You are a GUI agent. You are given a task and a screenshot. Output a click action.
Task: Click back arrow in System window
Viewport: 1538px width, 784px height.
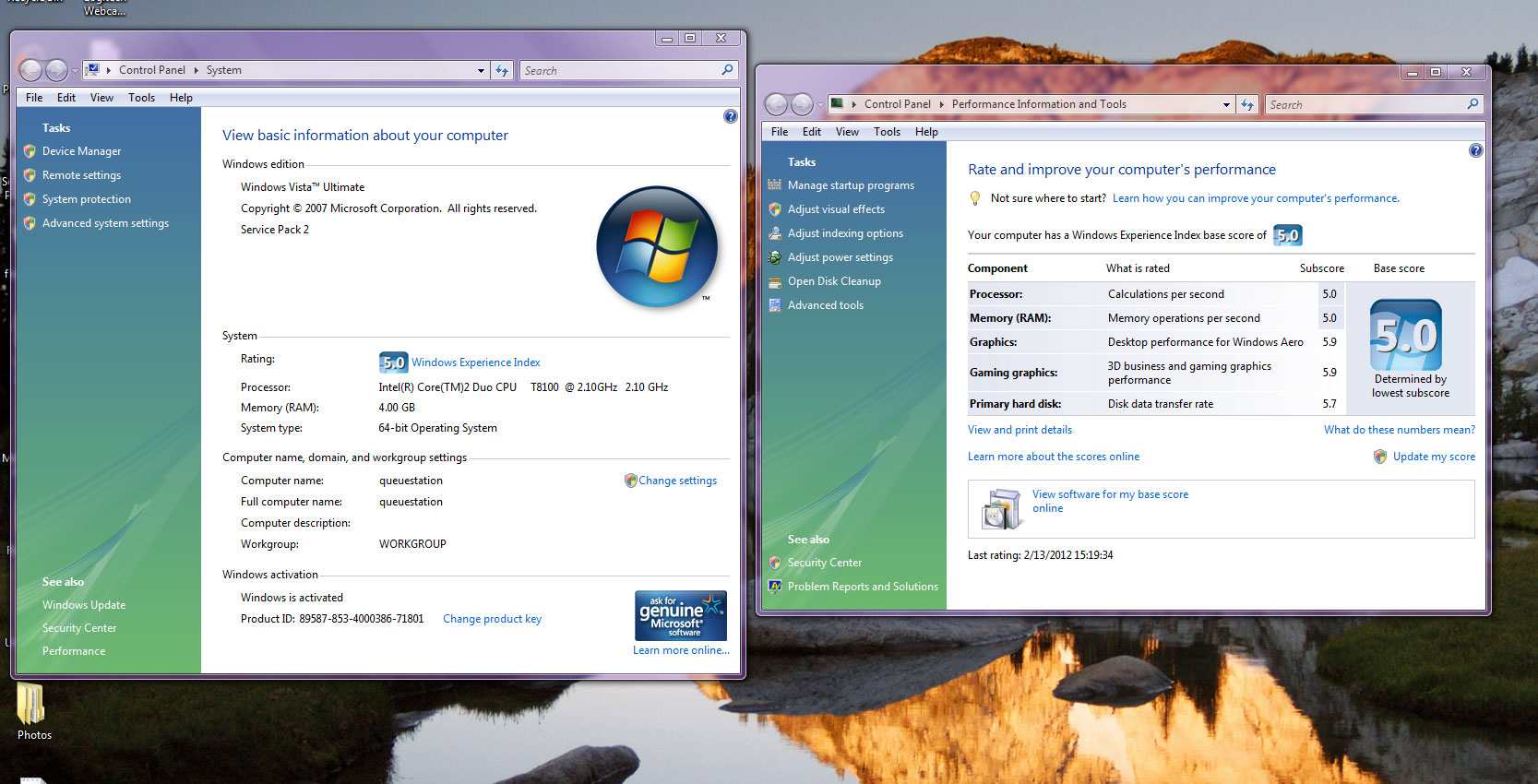coord(31,70)
